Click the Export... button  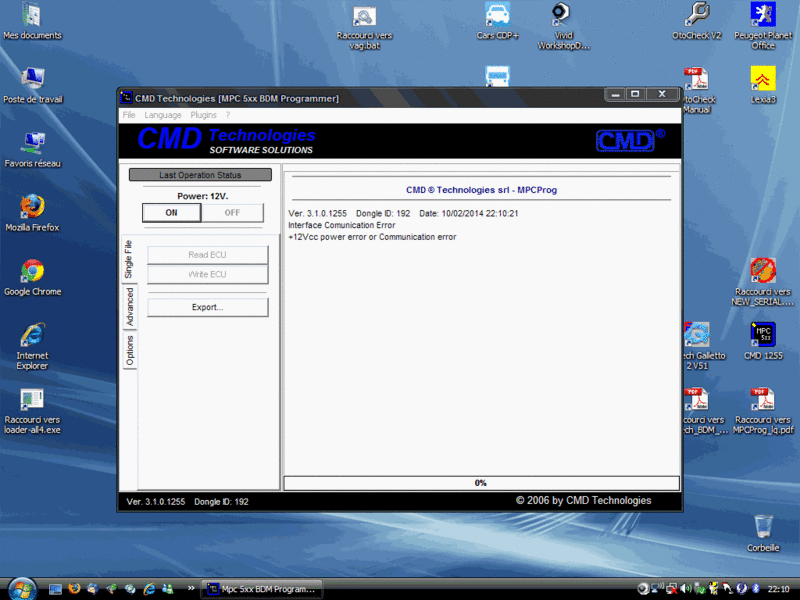tap(207, 307)
